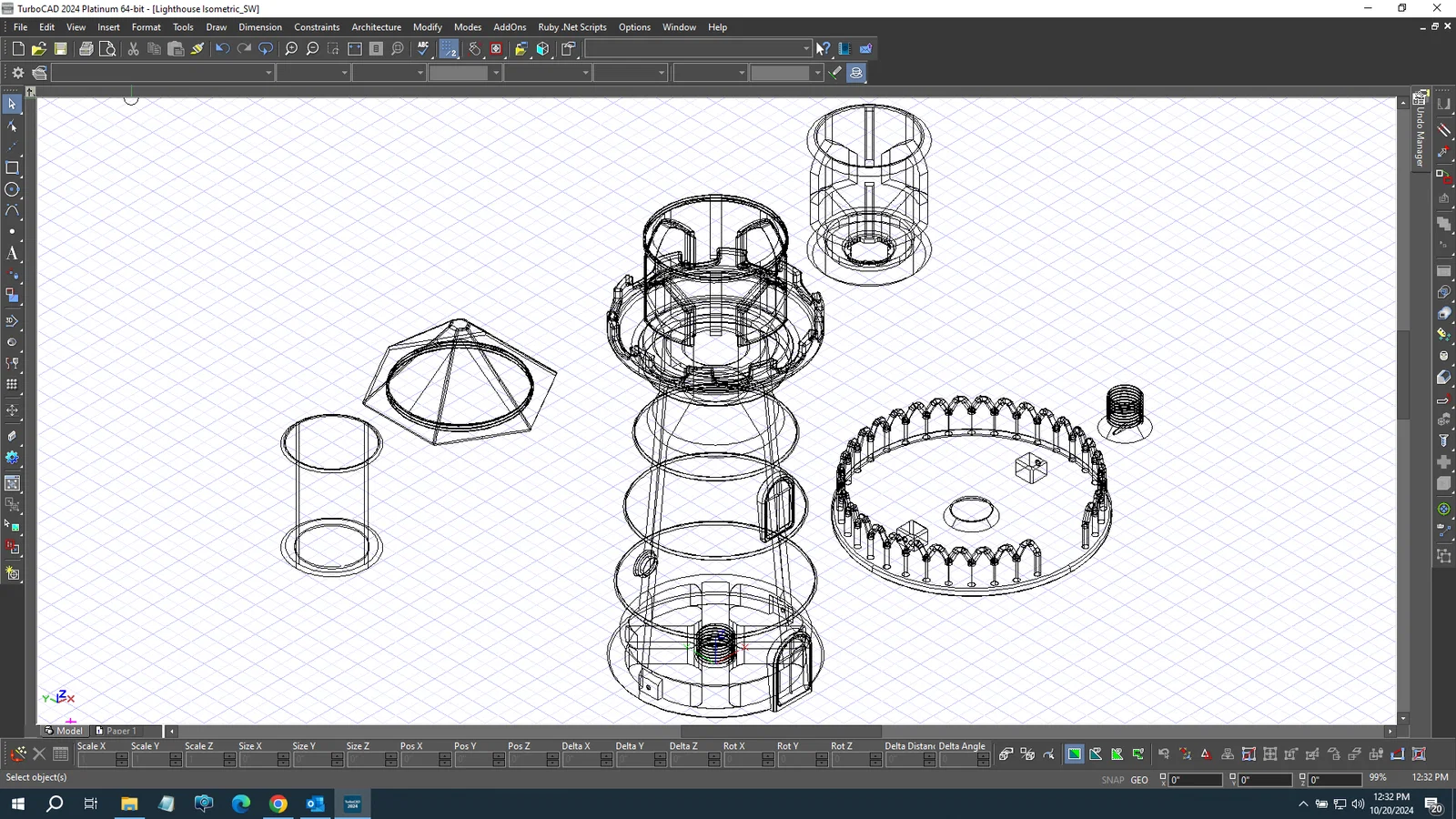Click the X coordinate input field
1456x819 pixels.
pos(1195,780)
